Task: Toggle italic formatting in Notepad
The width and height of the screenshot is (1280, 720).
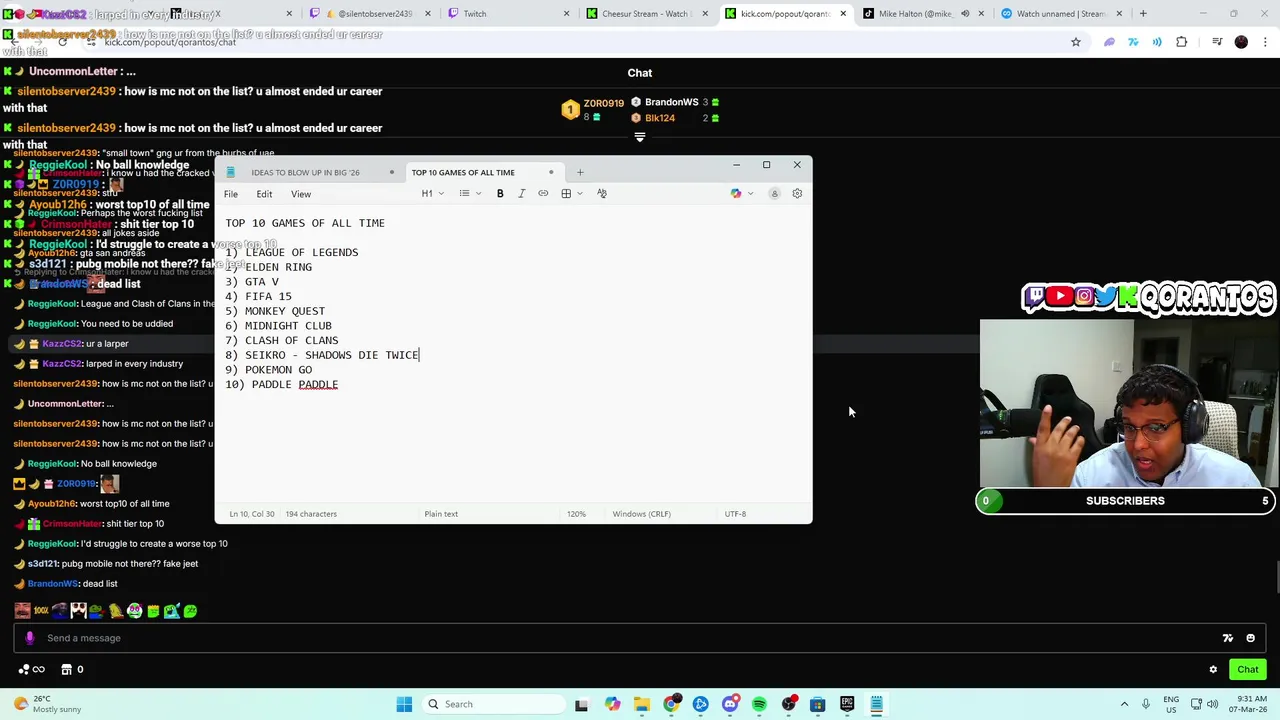Action: pyautogui.click(x=521, y=193)
